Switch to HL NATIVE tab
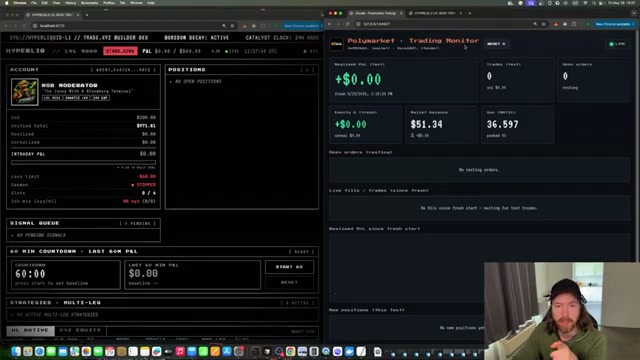This screenshot has width=640, height=360. [x=30, y=330]
